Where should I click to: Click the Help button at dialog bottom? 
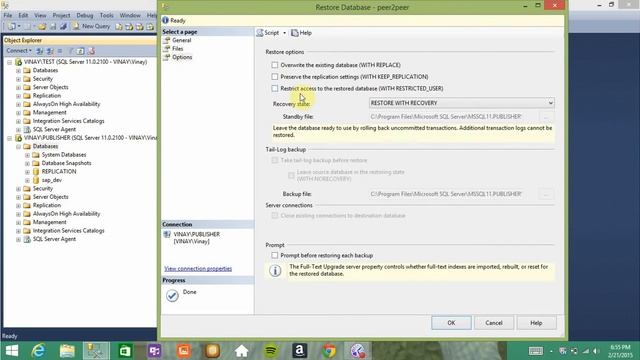click(536, 323)
